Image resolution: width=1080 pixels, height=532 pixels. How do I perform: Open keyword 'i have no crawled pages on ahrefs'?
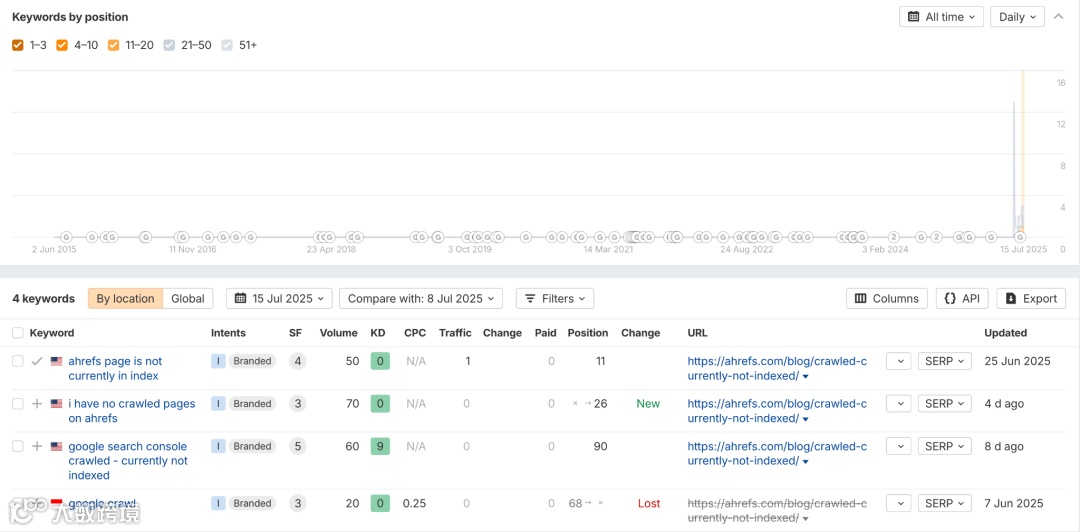132,411
